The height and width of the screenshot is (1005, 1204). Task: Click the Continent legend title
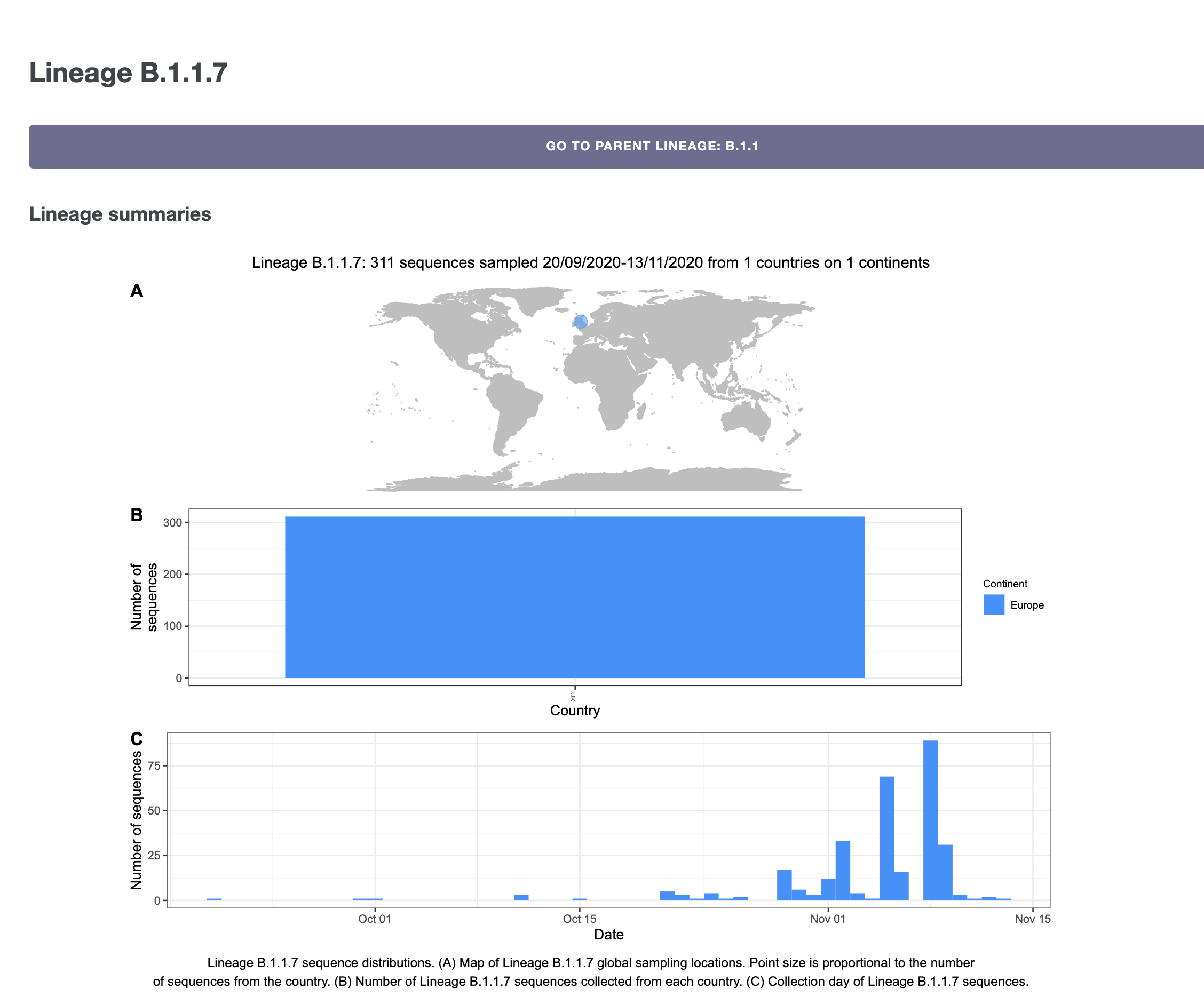click(1005, 584)
